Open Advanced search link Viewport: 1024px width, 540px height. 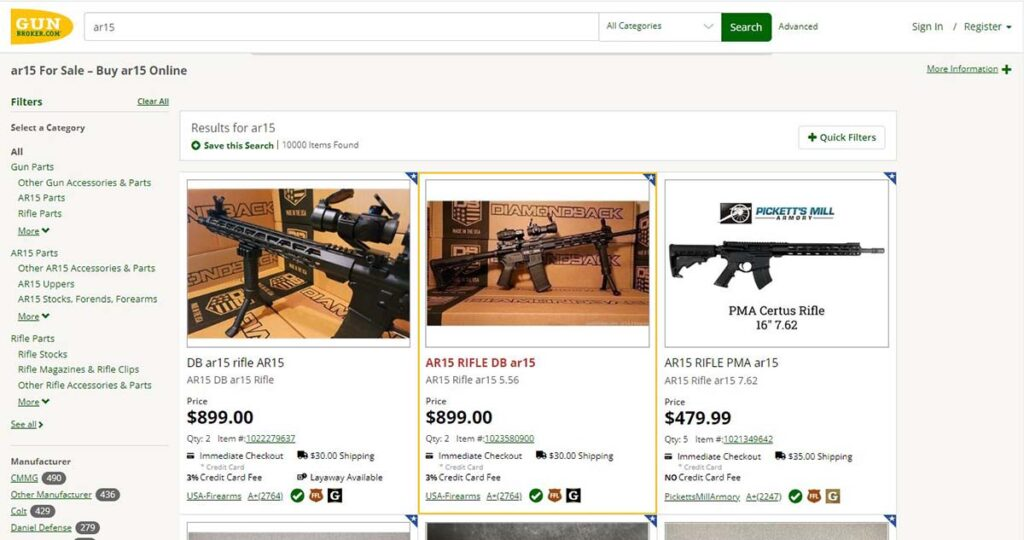tap(797, 27)
